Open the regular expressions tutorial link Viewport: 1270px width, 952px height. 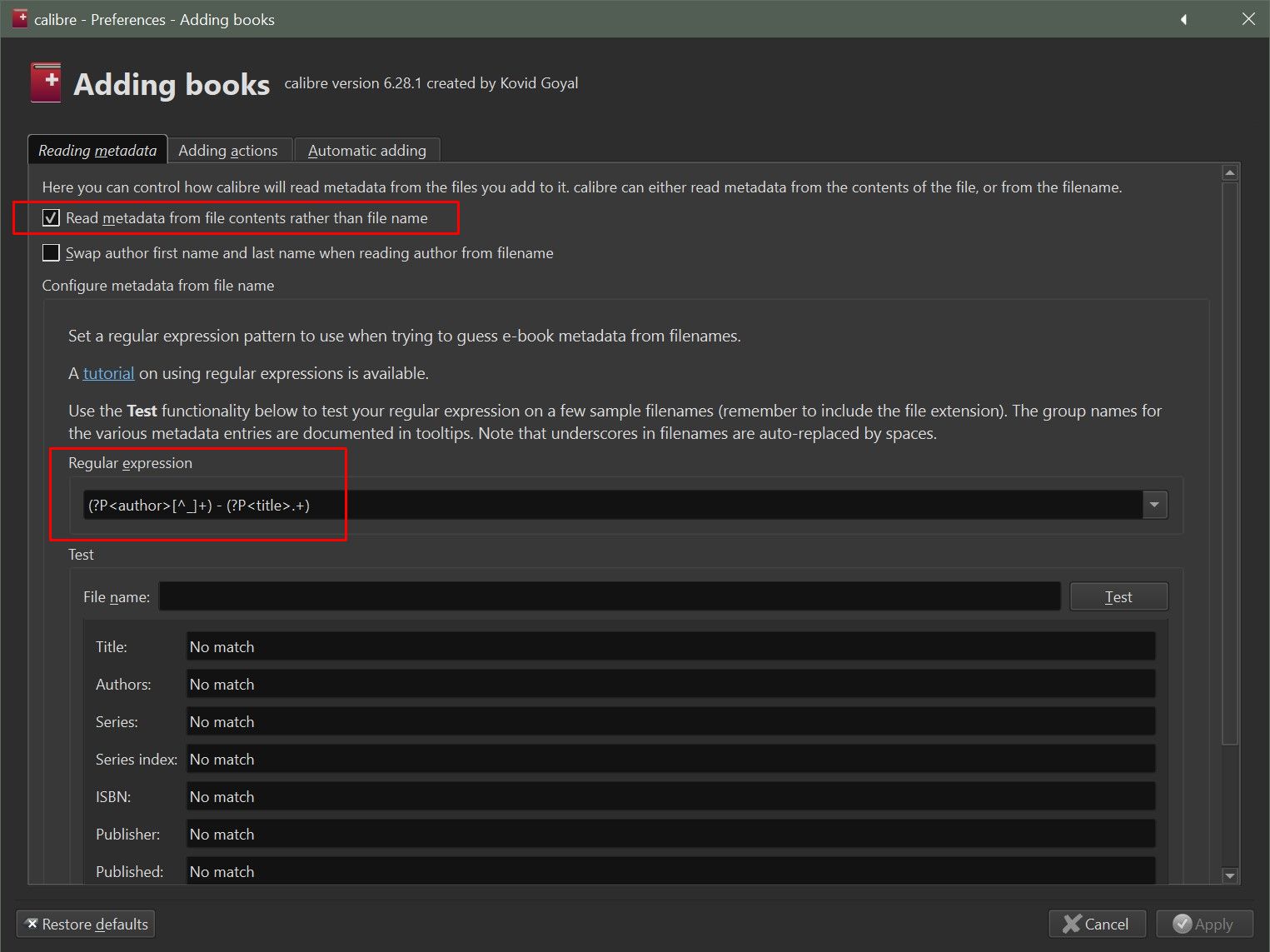coord(108,373)
